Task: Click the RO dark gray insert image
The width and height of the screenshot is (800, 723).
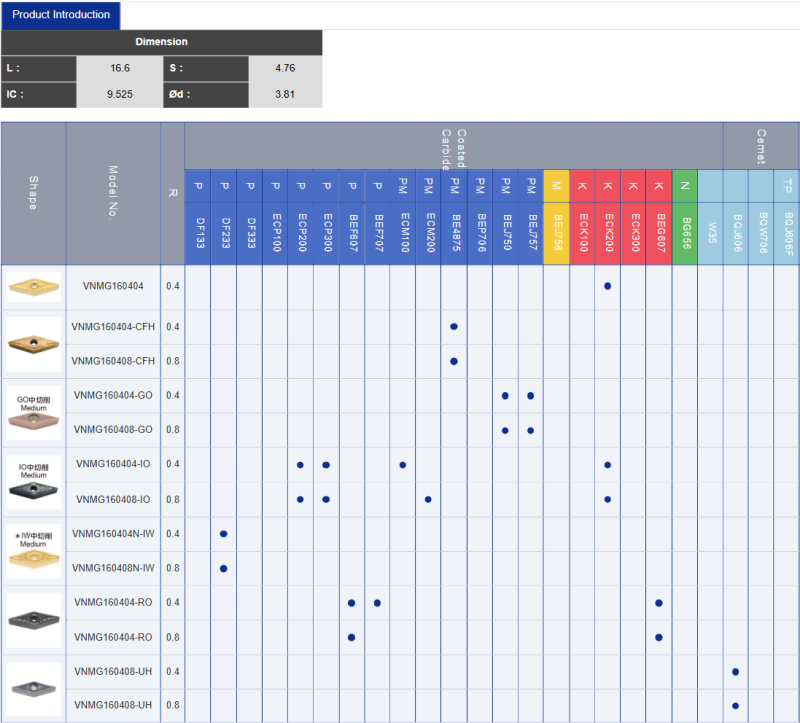Action: 34,620
